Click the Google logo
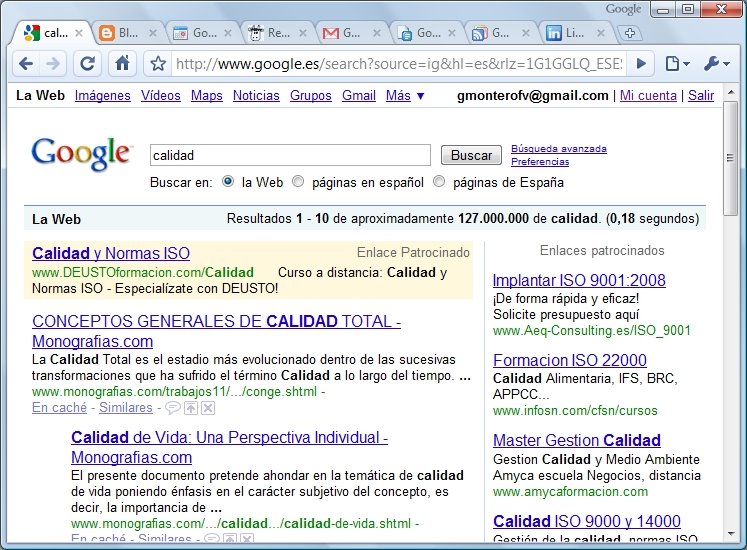Viewport: 747px width, 550px height. tap(81, 153)
